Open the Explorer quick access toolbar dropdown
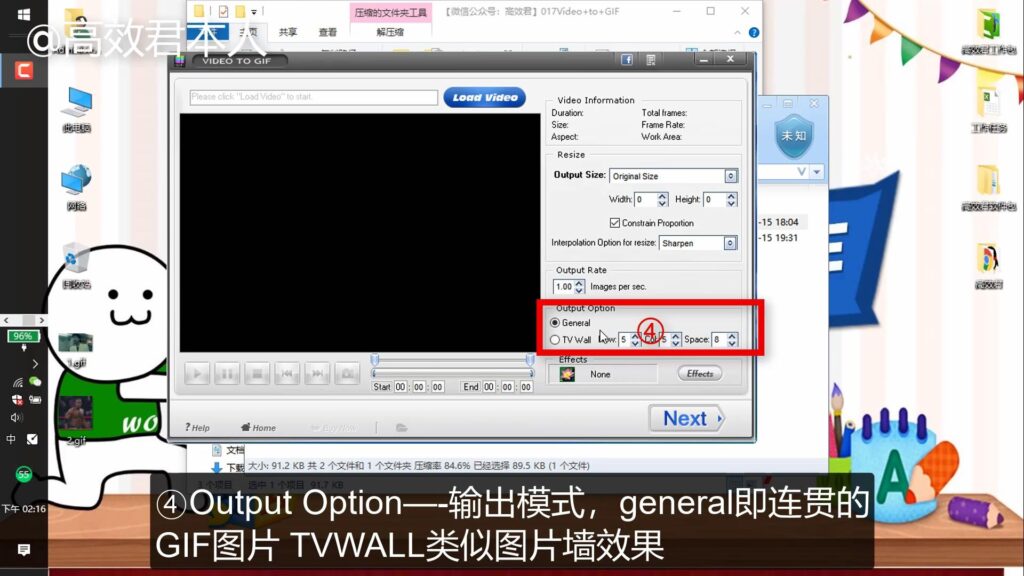This screenshot has width=1024, height=576. [254, 12]
